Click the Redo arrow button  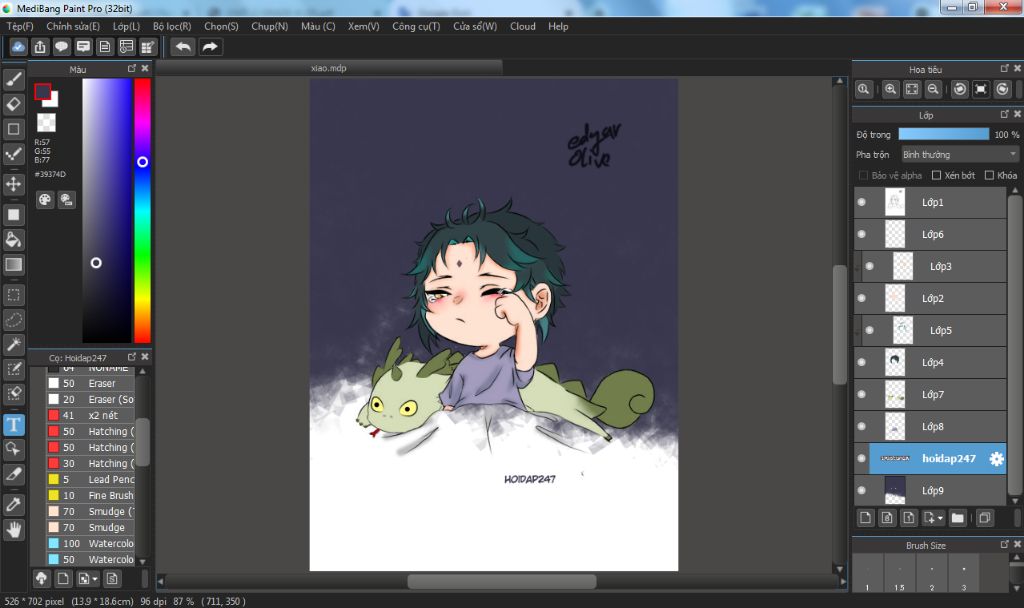click(x=210, y=47)
